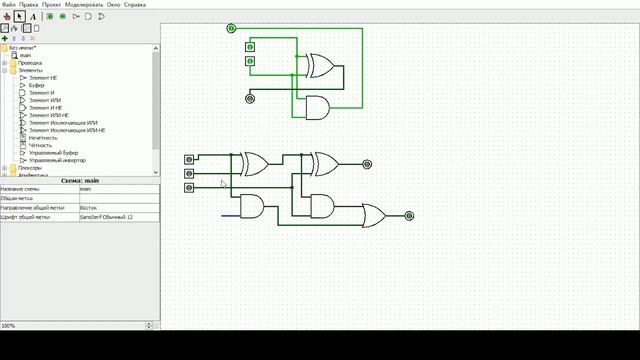Edit the empty Общая метка value field
The height and width of the screenshot is (360, 640).
click(119, 198)
